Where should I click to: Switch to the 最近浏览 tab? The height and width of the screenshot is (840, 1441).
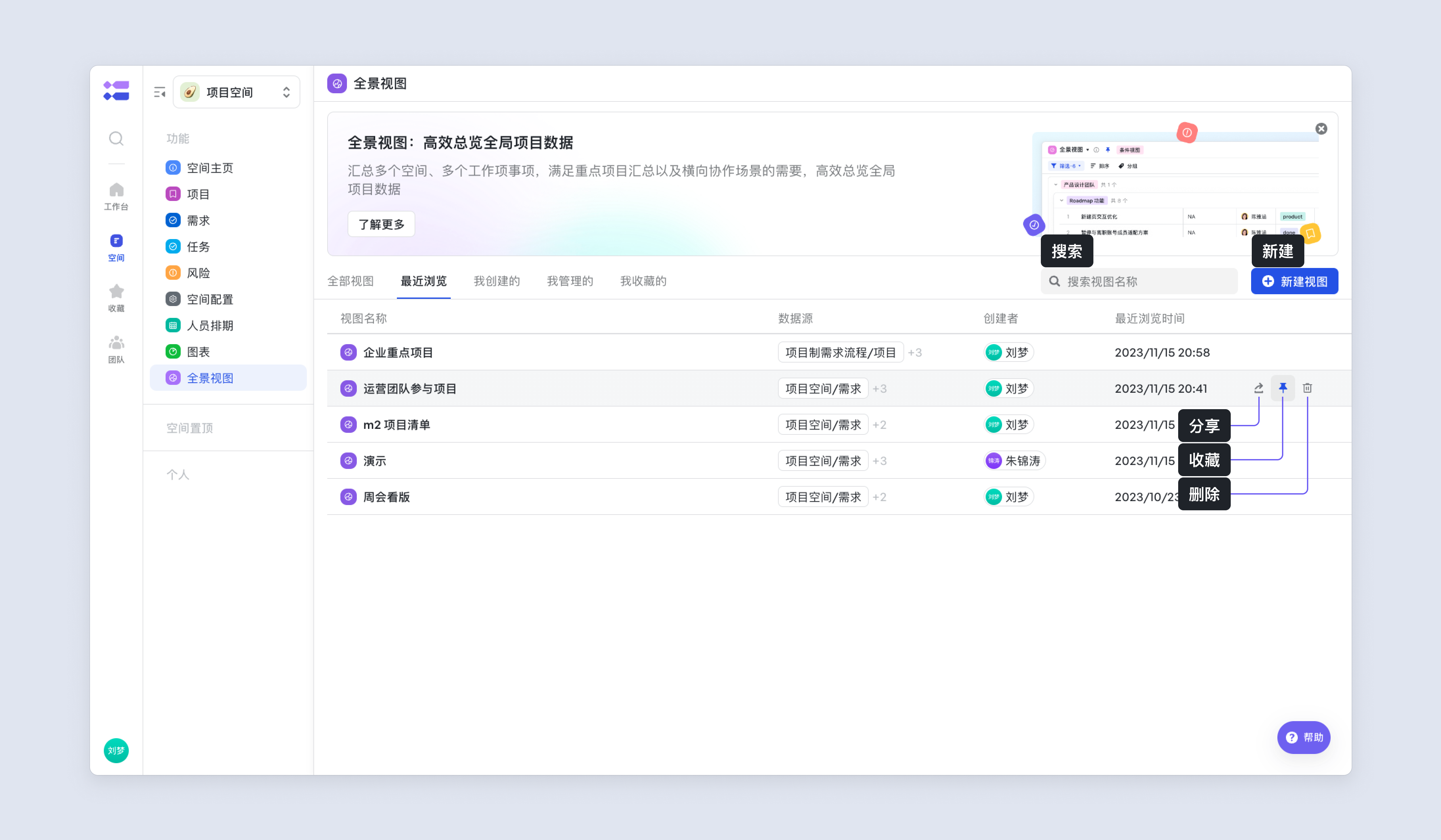[x=424, y=280]
